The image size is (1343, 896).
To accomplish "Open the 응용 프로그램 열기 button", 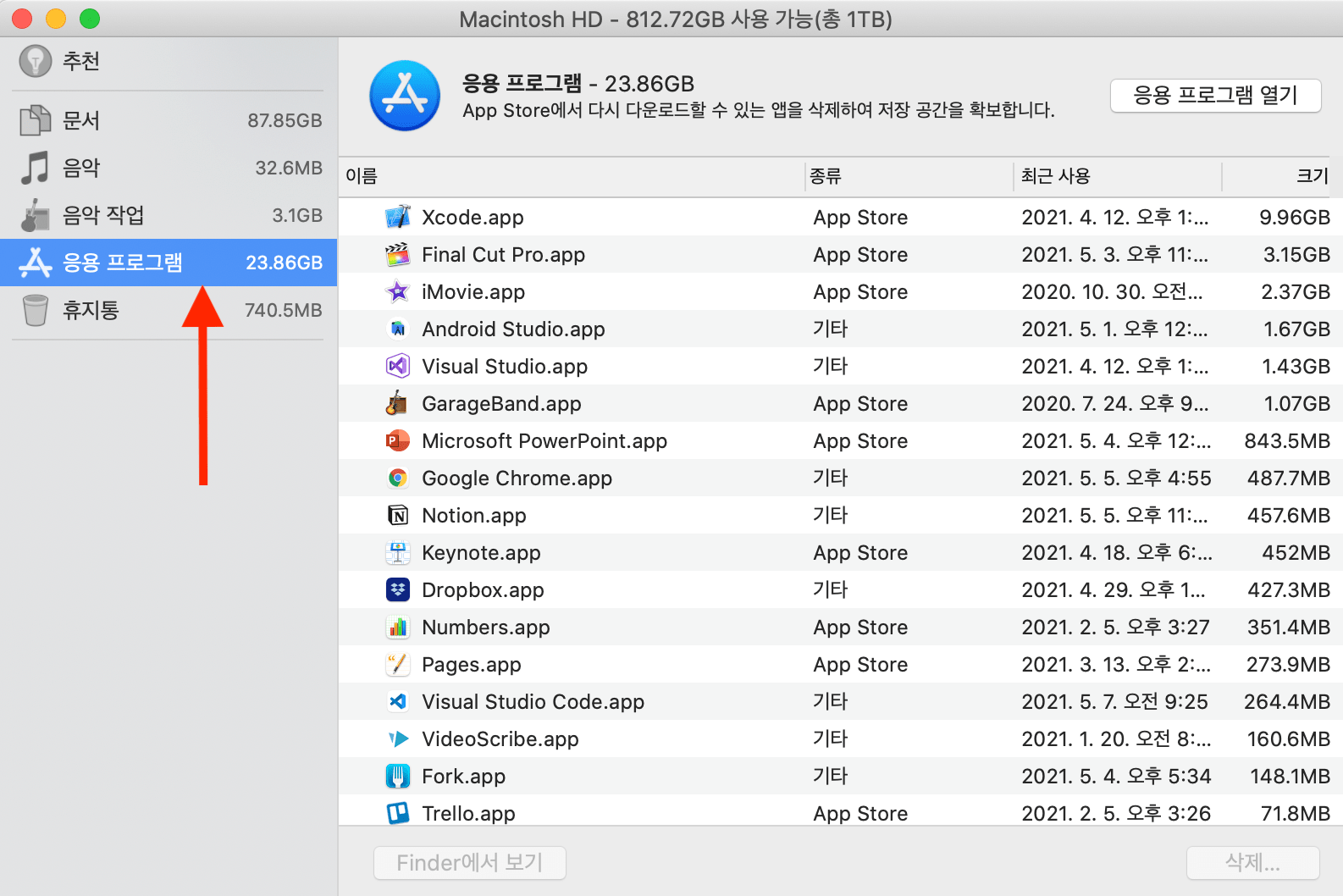I will 1215,95.
